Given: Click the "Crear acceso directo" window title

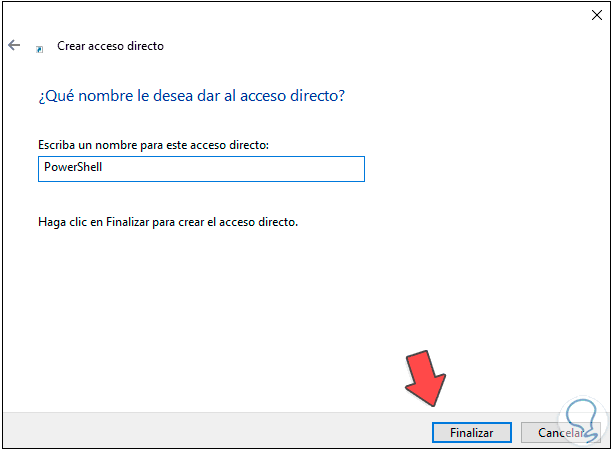Looking at the screenshot, I should [x=110, y=46].
